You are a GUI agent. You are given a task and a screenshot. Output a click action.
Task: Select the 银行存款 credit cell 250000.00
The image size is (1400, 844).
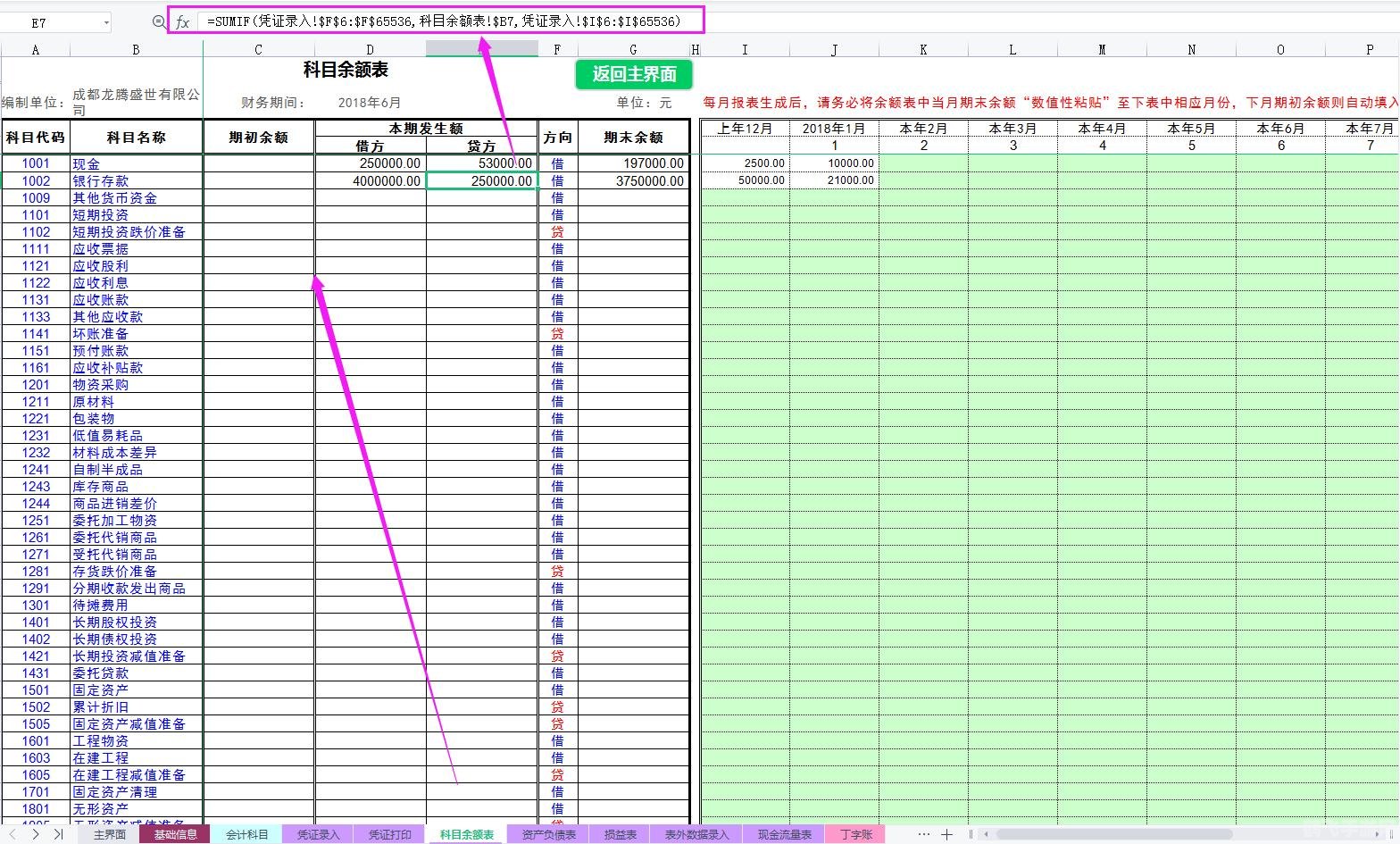(x=482, y=180)
